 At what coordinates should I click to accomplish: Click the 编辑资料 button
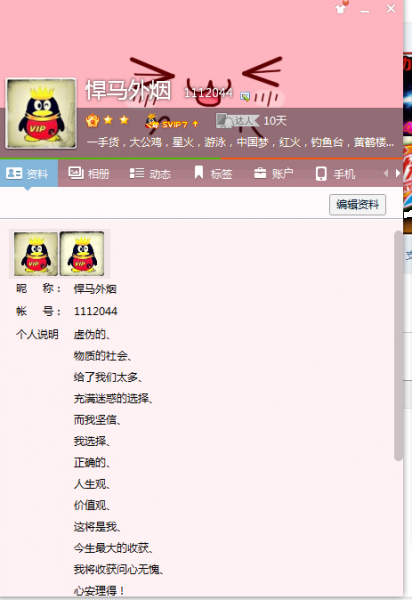point(357,204)
